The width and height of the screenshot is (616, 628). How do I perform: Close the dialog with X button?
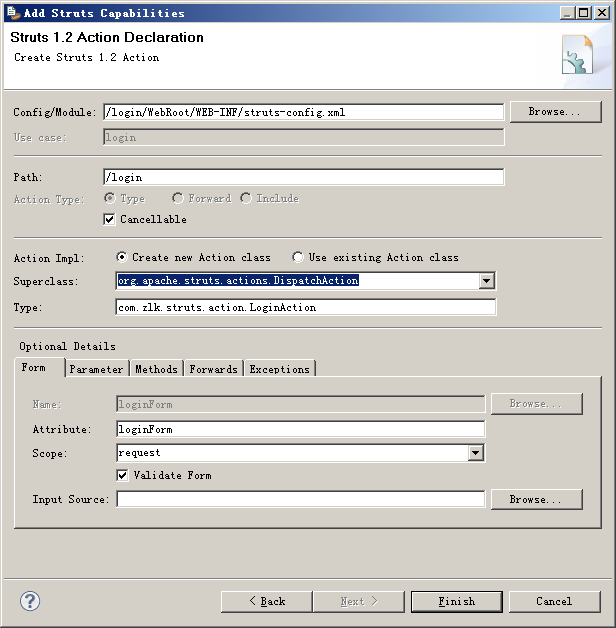pos(602,13)
